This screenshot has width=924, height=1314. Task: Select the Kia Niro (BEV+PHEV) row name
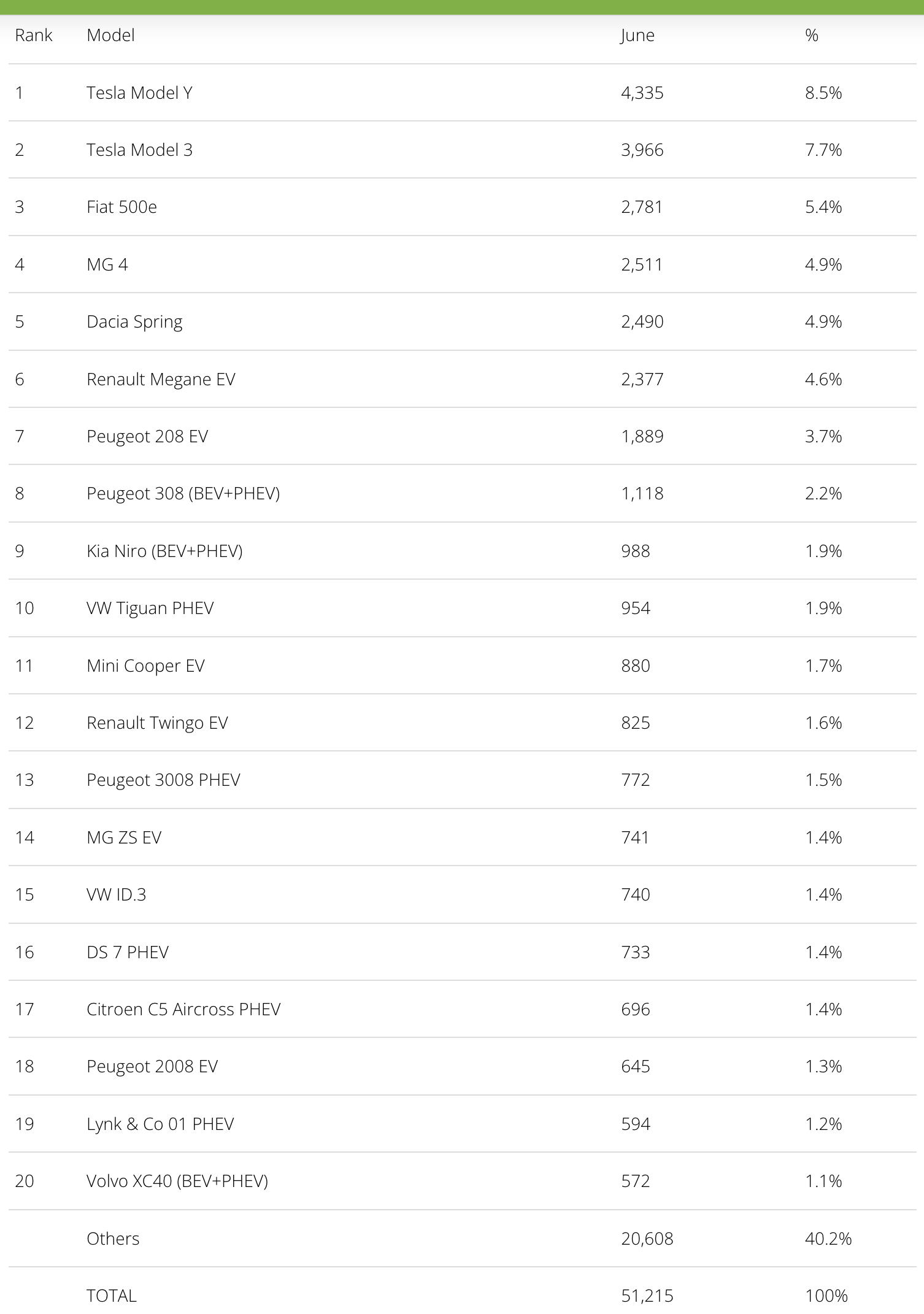[x=164, y=551]
